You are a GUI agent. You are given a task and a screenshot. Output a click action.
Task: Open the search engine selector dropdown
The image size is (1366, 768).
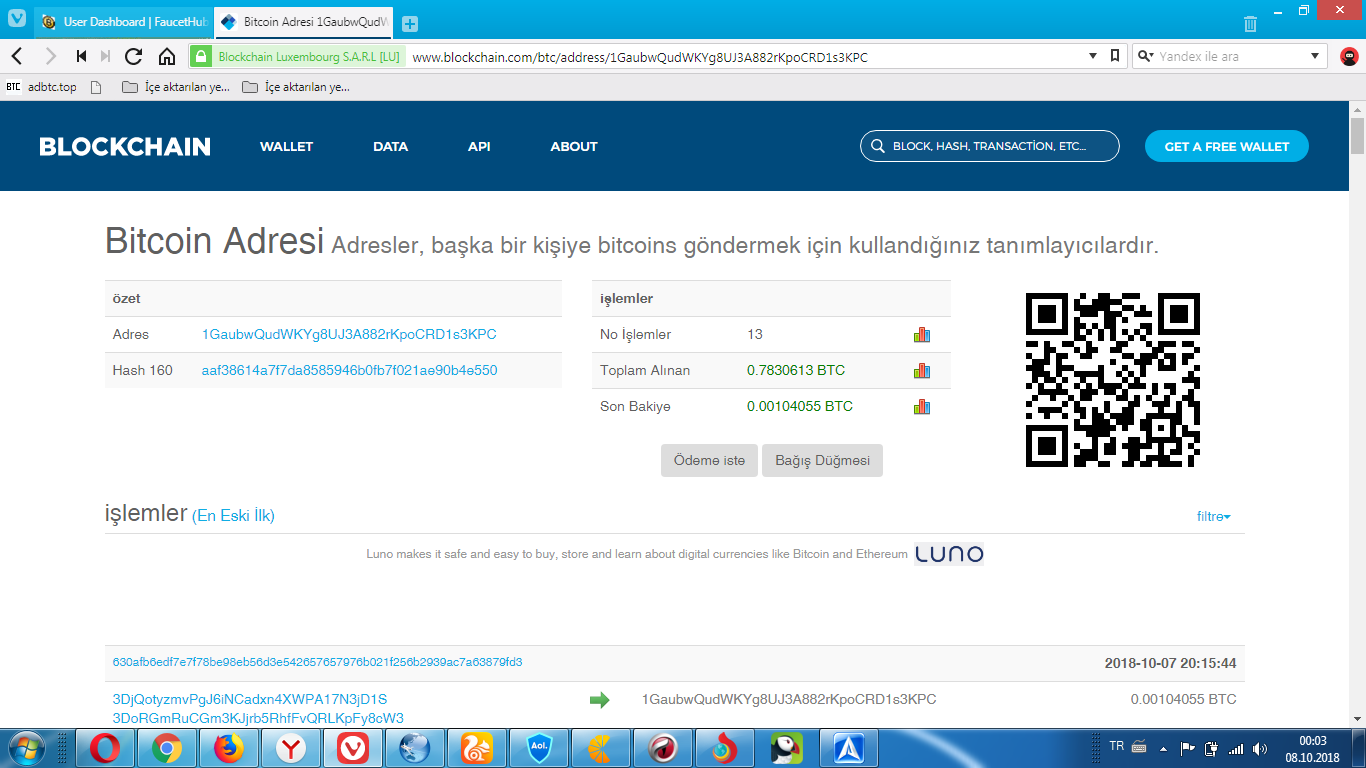click(x=1146, y=57)
